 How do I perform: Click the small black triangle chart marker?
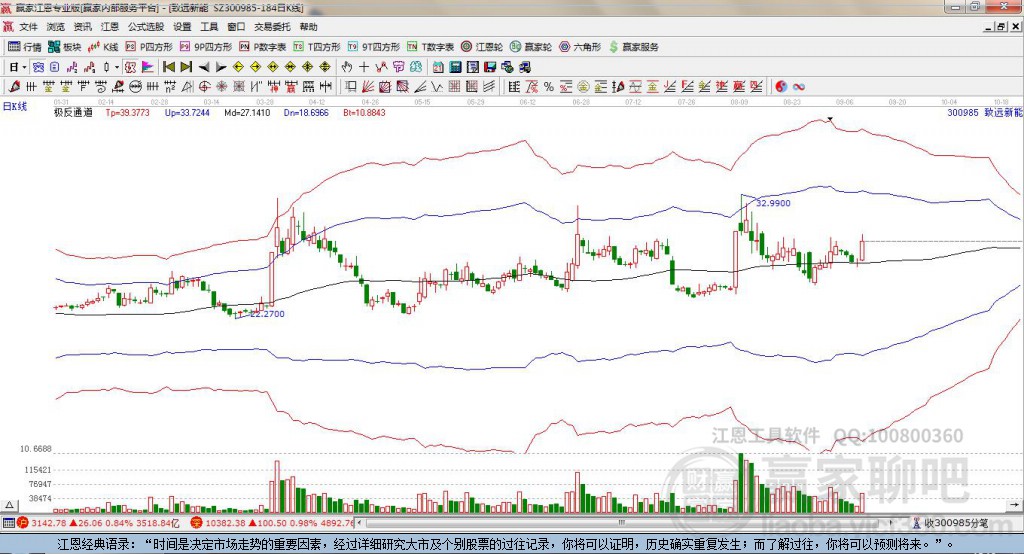point(829,119)
